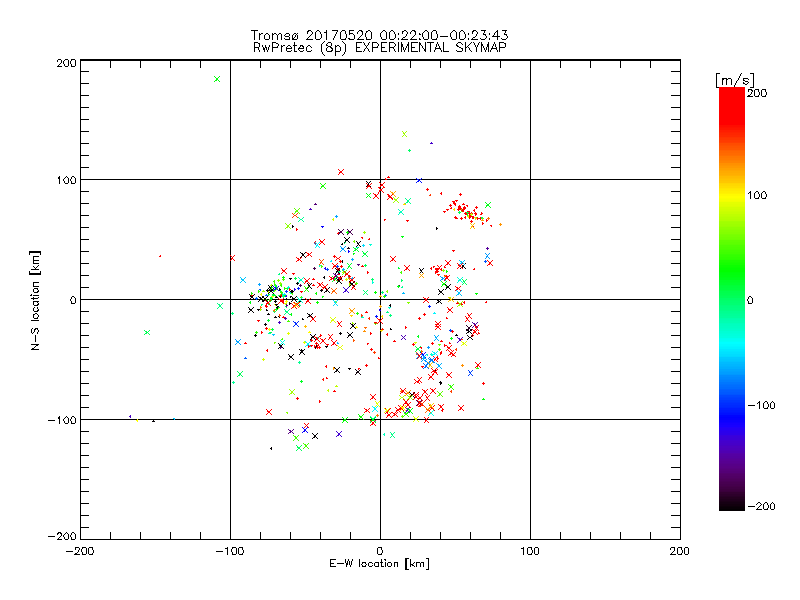Select the lone green X marker near top-left corner
The image size is (800, 600).
[x=217, y=79]
